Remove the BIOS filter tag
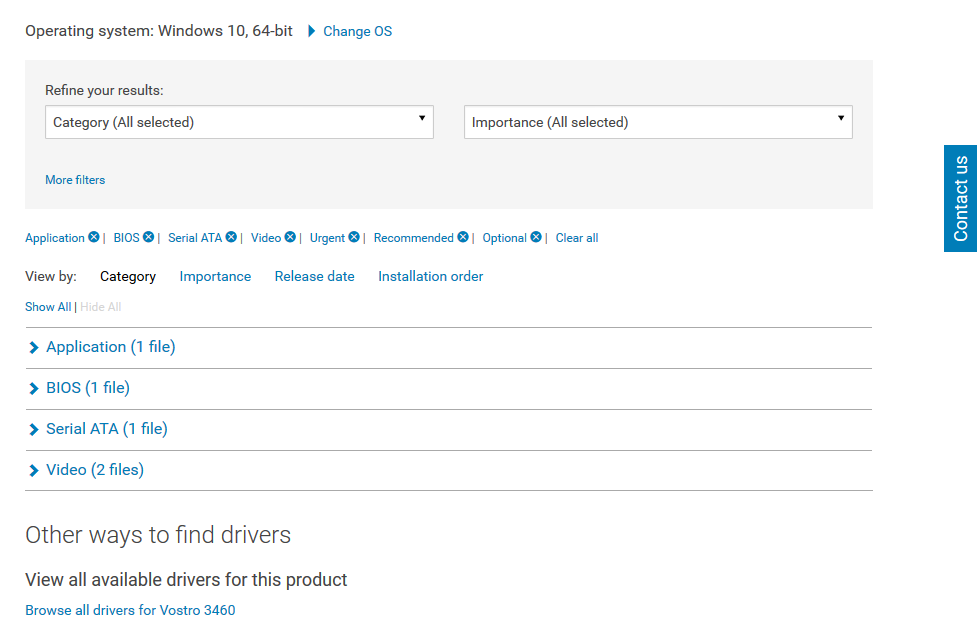Image resolution: width=978 pixels, height=622 pixels. pyautogui.click(x=148, y=237)
